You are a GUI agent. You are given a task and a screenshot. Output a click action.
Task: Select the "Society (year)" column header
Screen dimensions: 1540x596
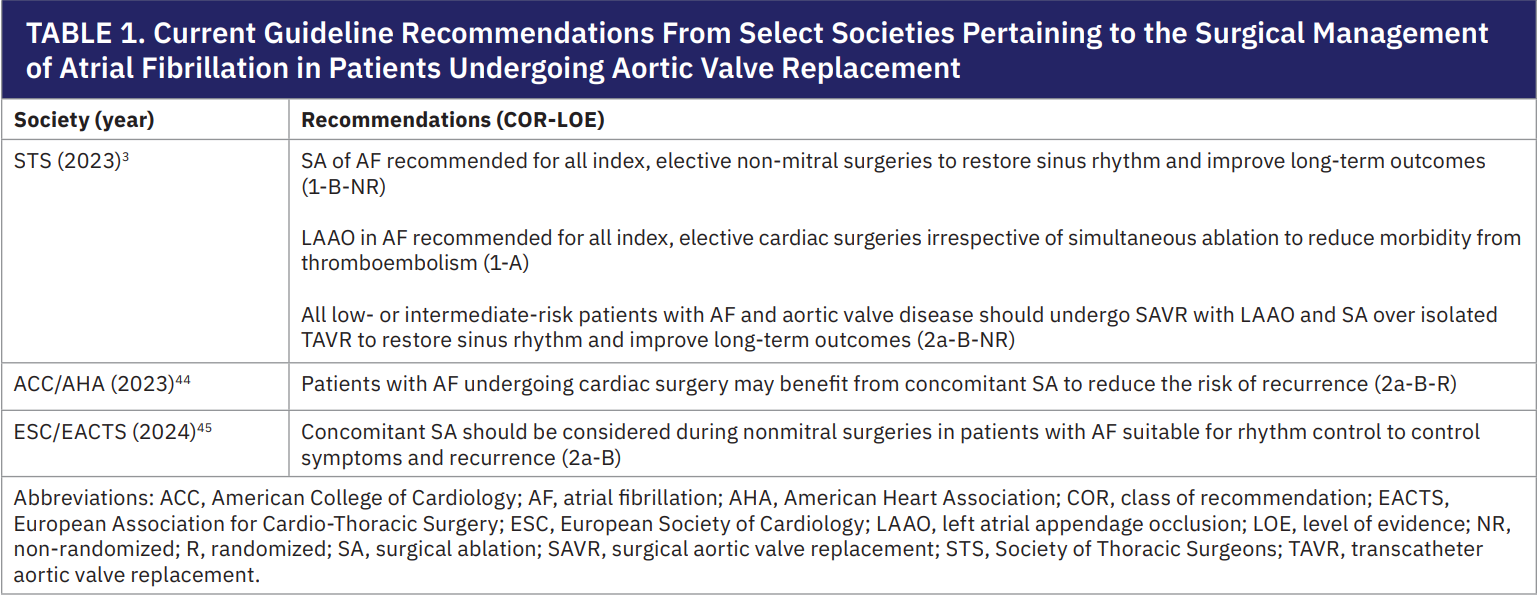[84, 120]
